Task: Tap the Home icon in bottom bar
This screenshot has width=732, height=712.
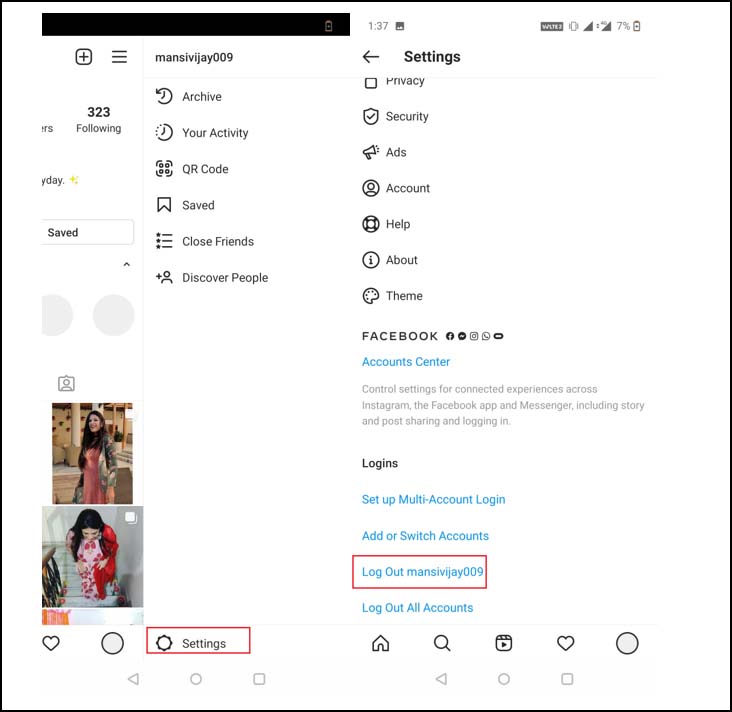Action: coord(380,643)
